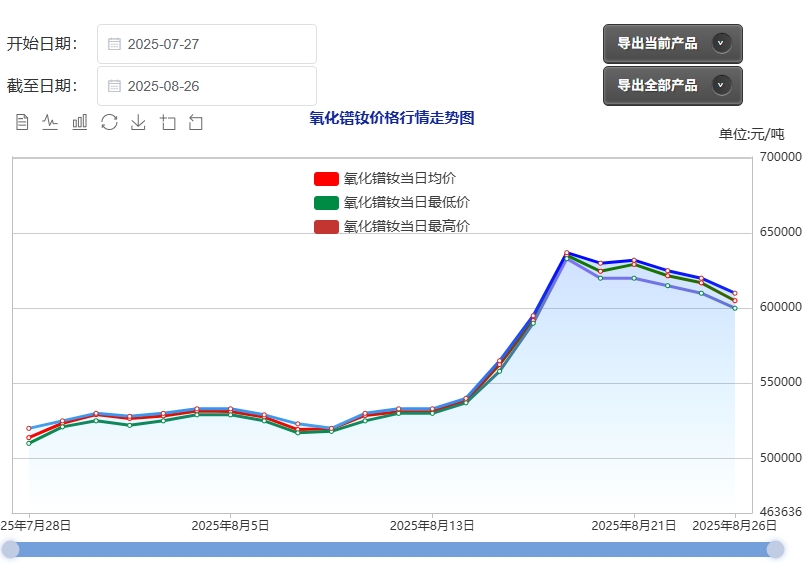Toggle legend 氧化镨钕当日最高价 series
The image size is (806, 563).
pyautogui.click(x=392, y=226)
